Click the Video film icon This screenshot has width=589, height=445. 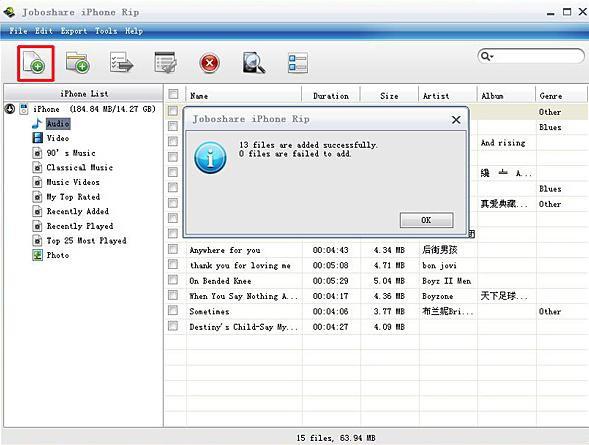pyautogui.click(x=37, y=138)
